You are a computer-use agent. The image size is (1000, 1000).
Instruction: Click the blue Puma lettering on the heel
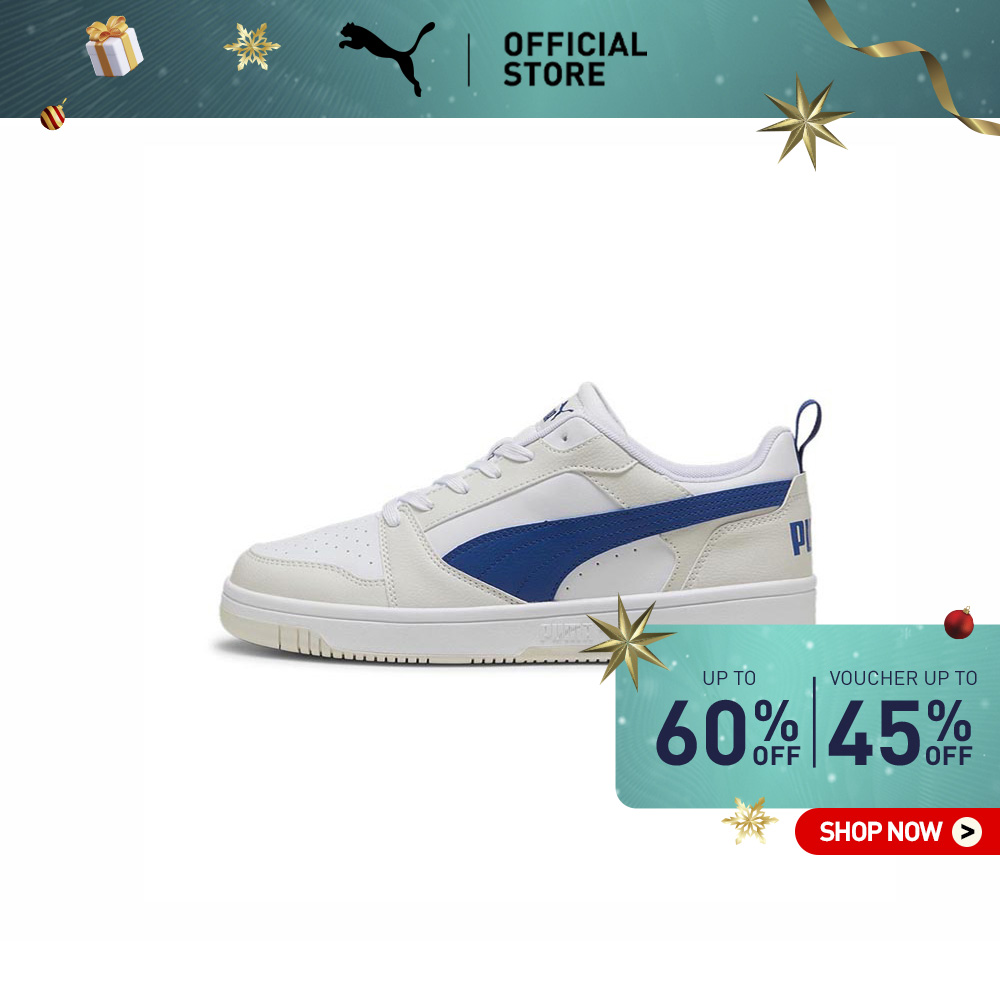click(x=800, y=538)
